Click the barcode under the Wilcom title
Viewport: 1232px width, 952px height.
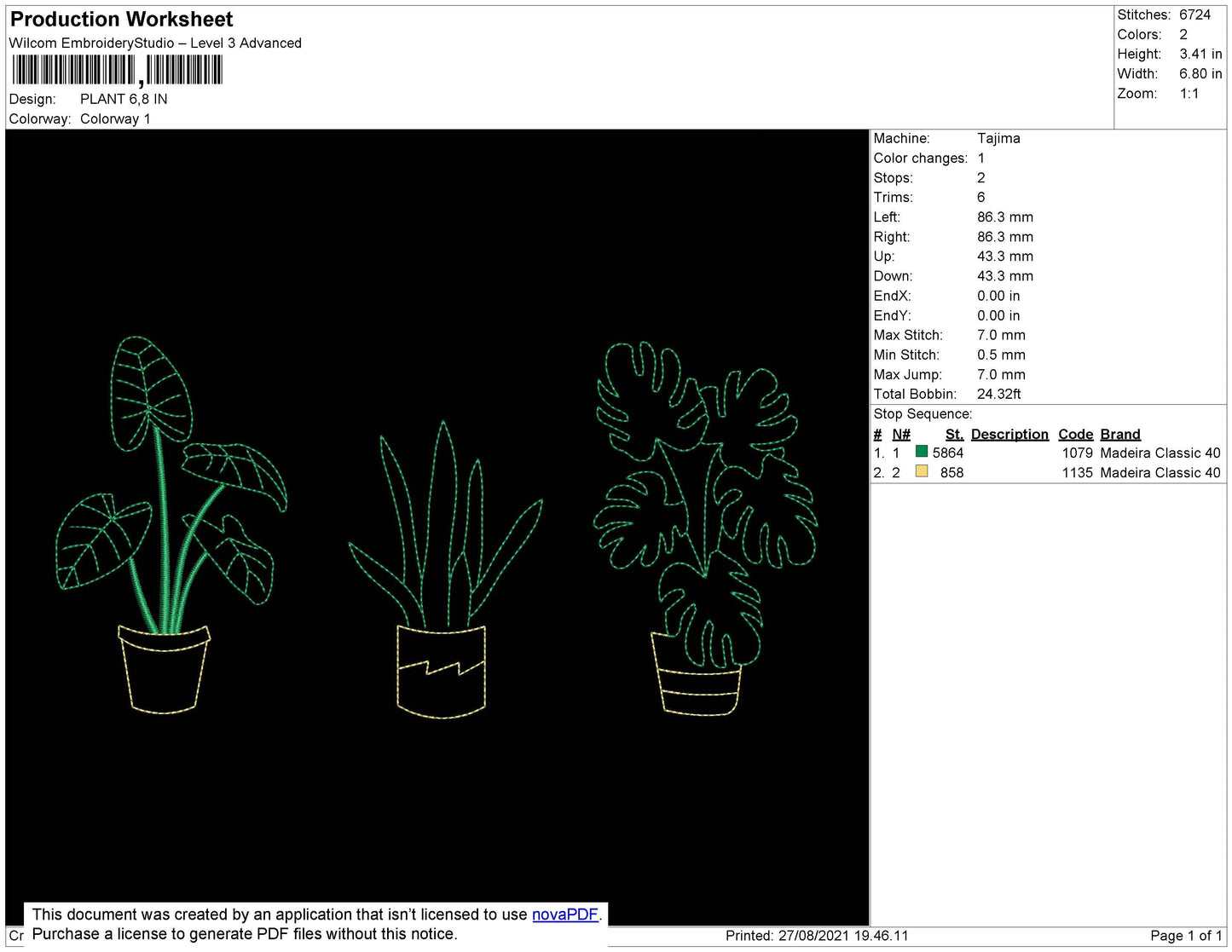coord(117,70)
